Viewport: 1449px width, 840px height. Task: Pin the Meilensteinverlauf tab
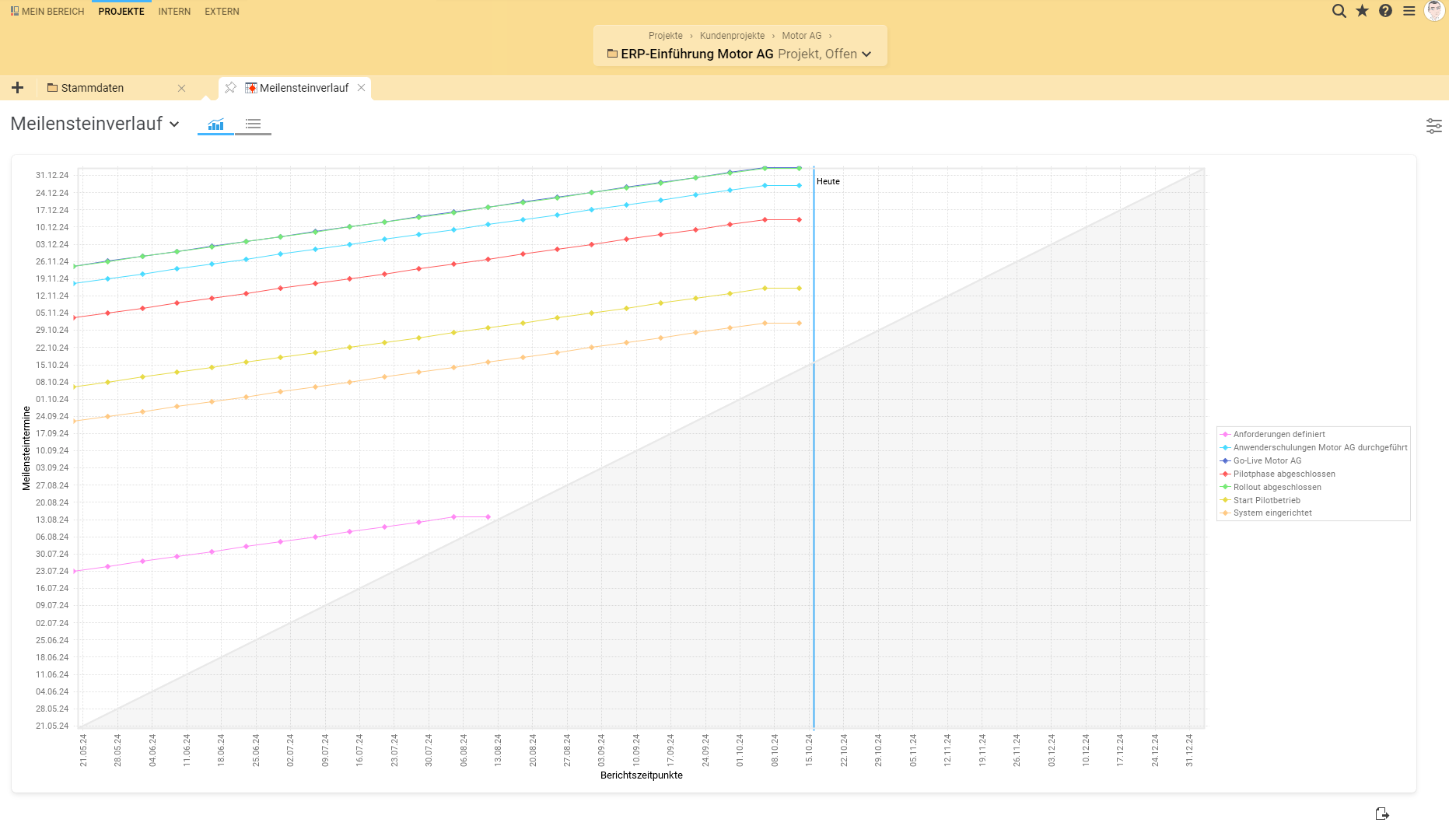point(230,88)
